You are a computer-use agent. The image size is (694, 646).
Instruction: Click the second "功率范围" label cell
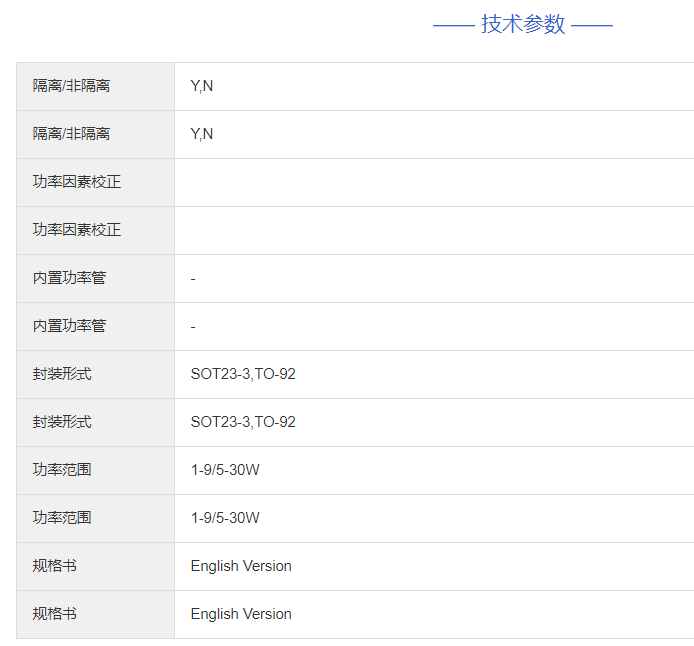pyautogui.click(x=62, y=518)
